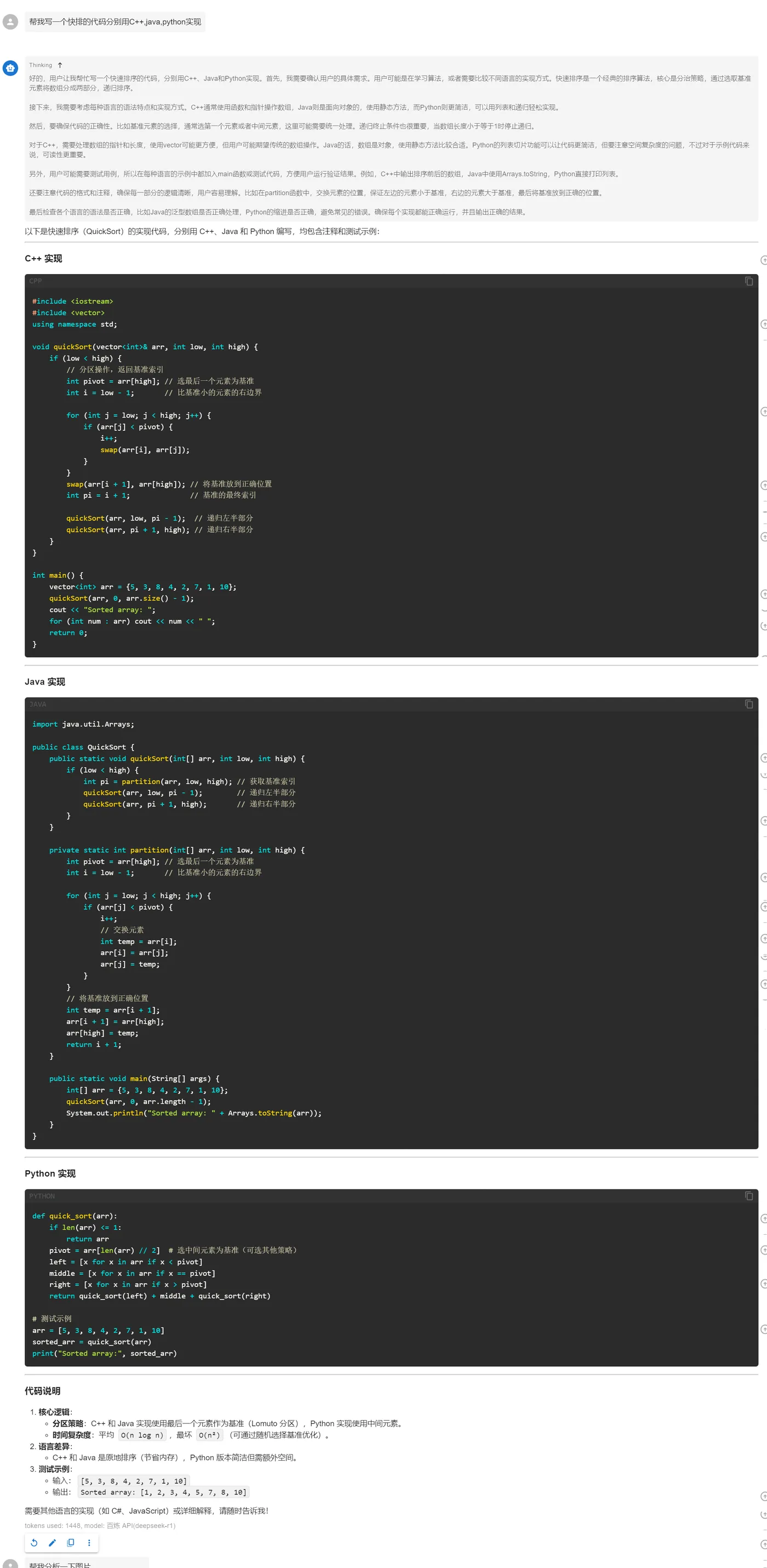This screenshot has width=767, height=1568.
Task: Click the pencil edit message icon
Action: point(52,1542)
